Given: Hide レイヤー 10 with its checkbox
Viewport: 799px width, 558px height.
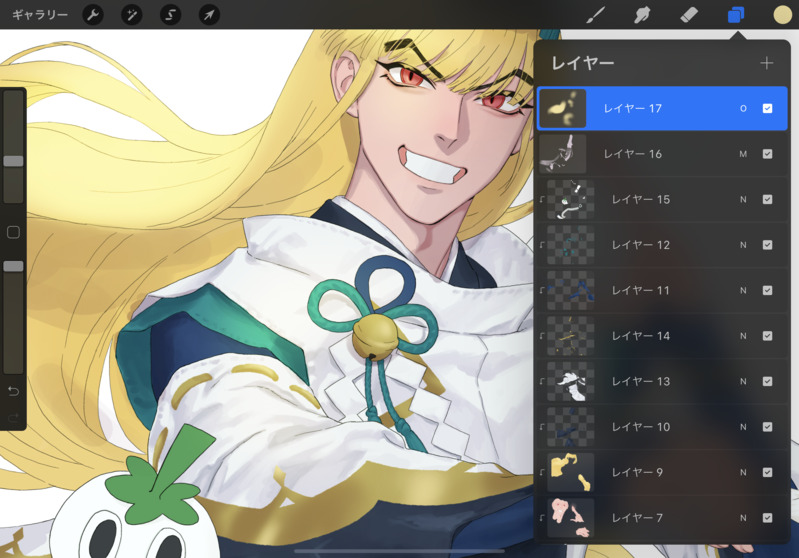Looking at the screenshot, I should pos(767,427).
